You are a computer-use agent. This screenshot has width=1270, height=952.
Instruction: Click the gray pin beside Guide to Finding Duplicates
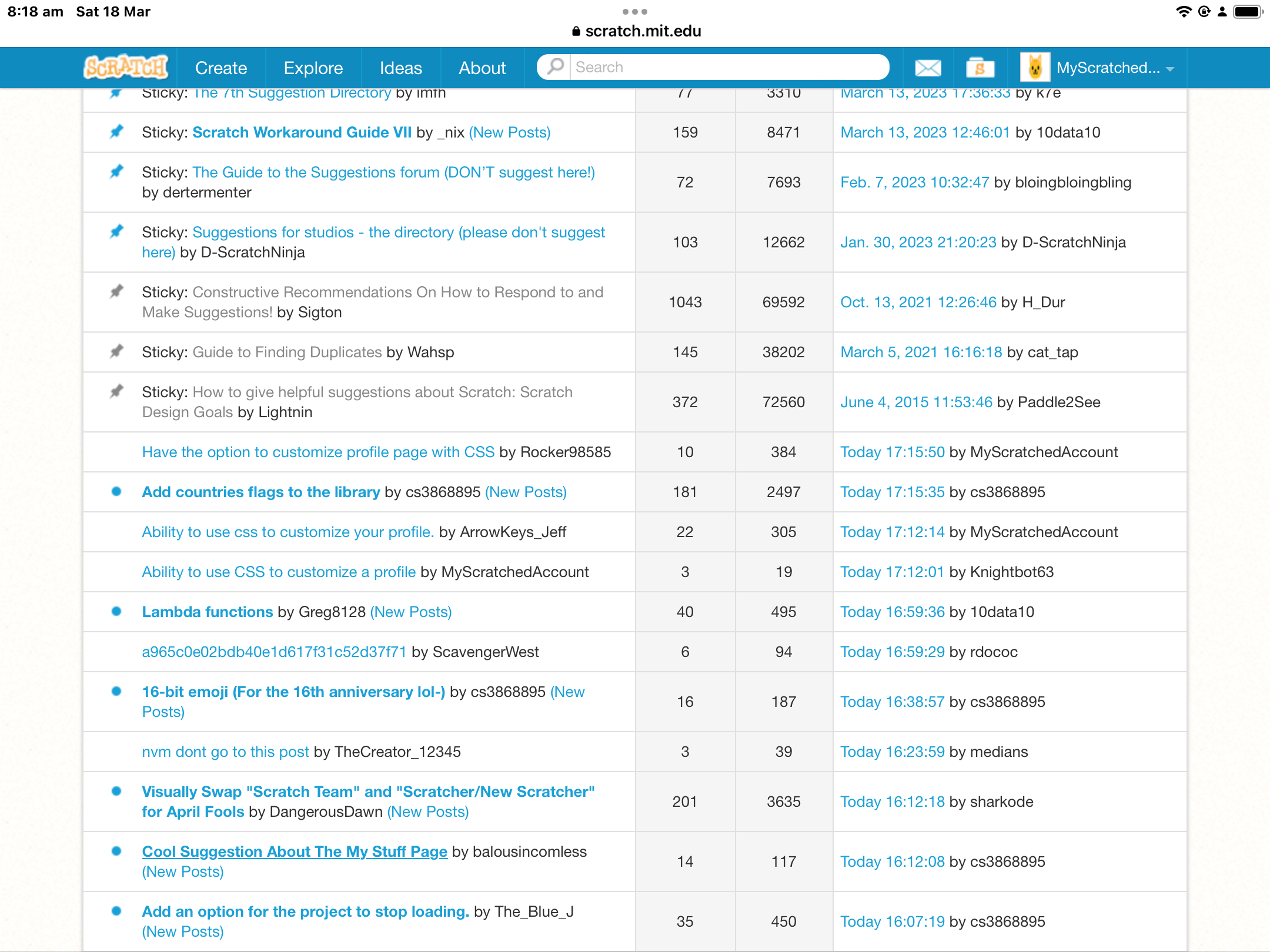pyautogui.click(x=116, y=351)
